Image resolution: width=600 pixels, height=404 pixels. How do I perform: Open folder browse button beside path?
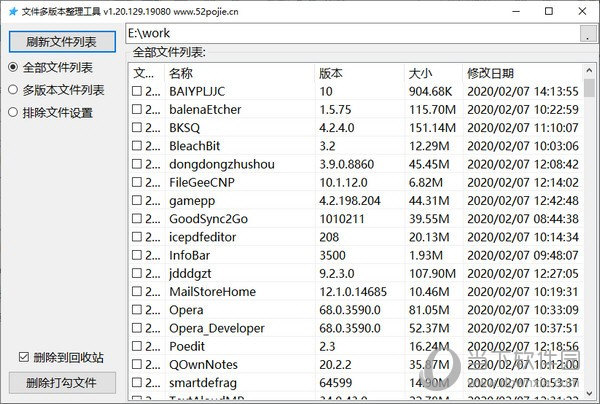click(x=588, y=34)
